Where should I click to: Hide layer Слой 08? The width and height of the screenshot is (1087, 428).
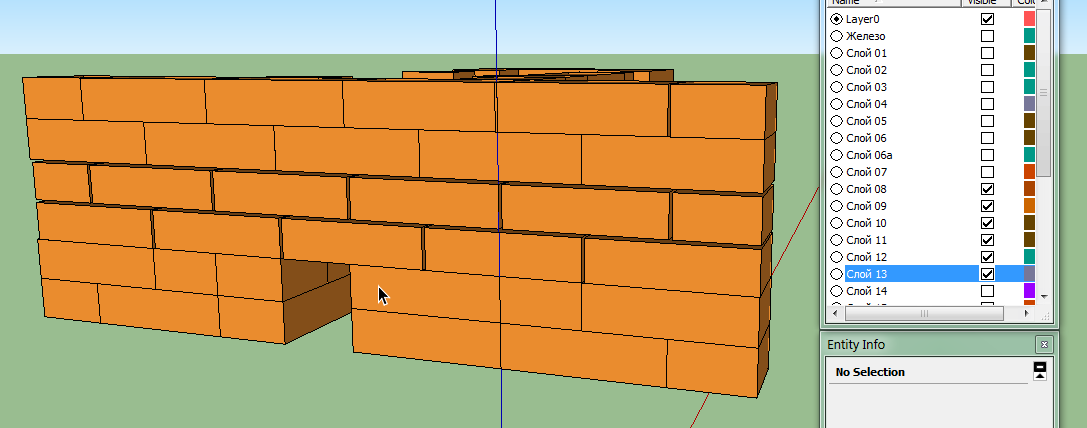click(x=987, y=189)
